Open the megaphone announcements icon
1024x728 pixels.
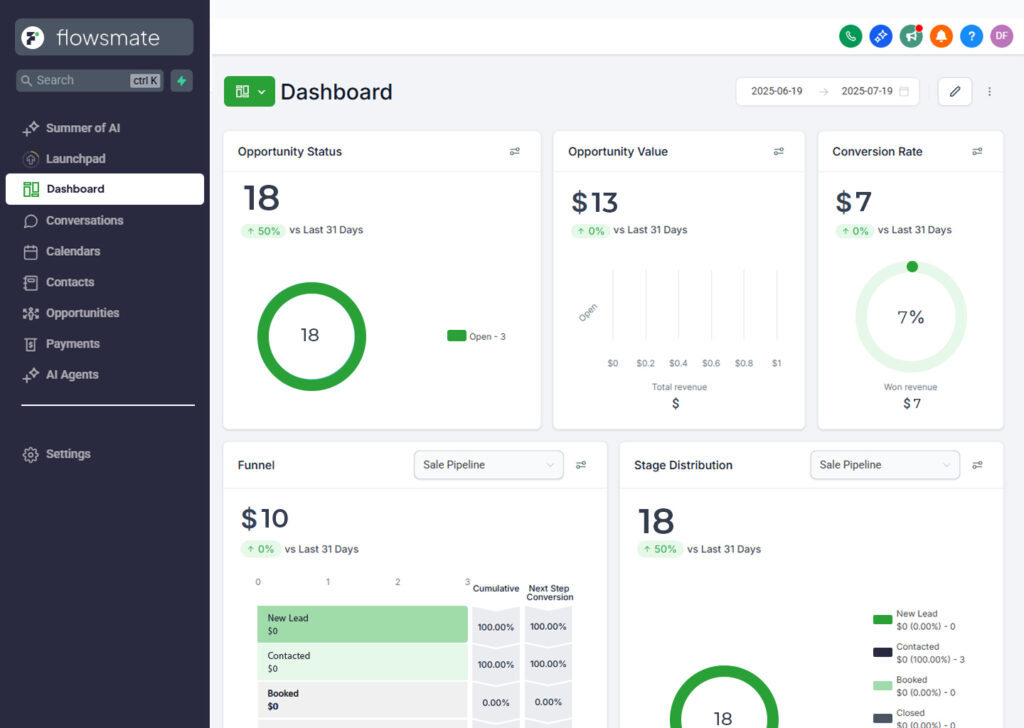pos(911,36)
